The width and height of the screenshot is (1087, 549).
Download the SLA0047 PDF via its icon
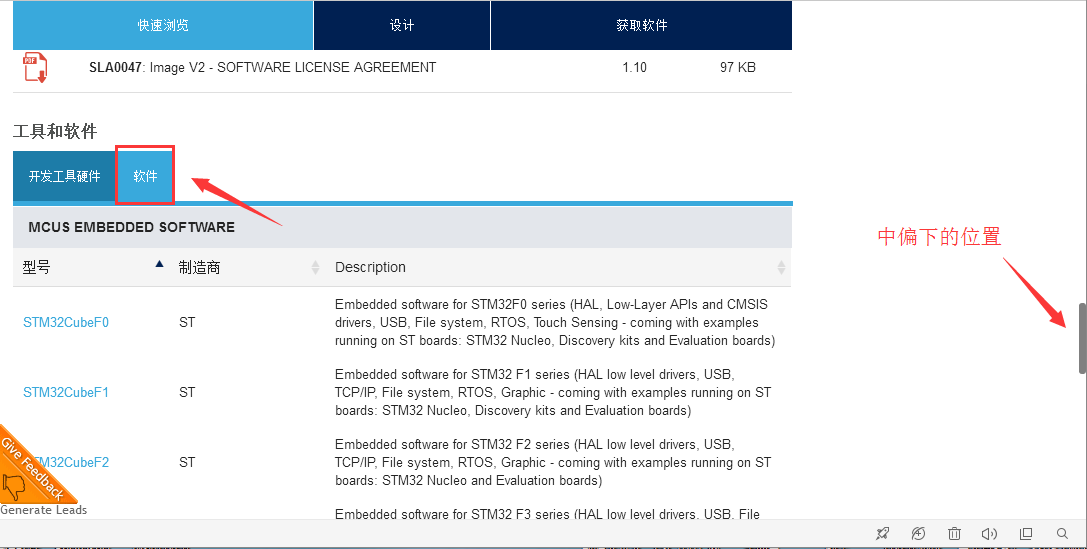pos(35,68)
